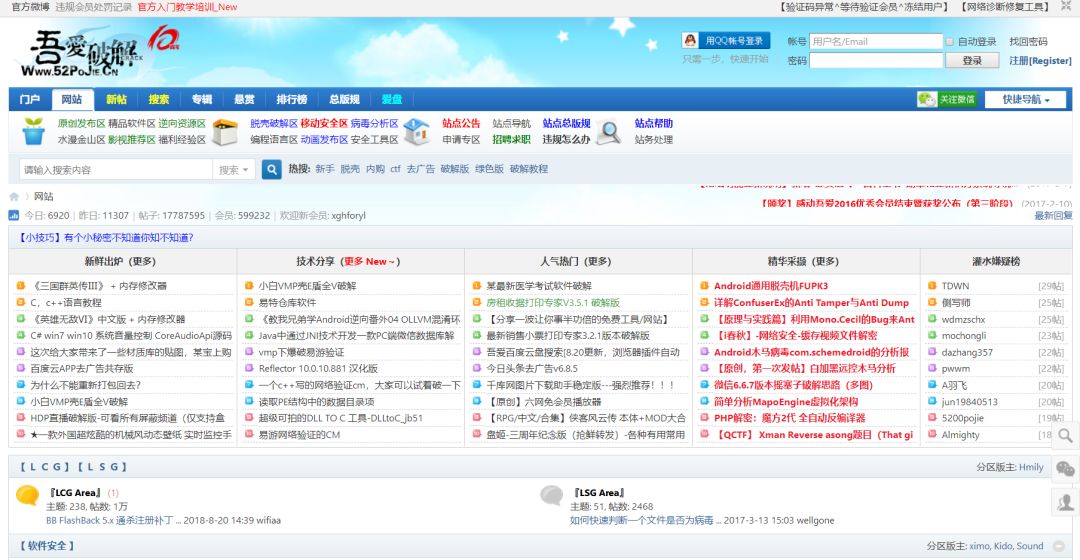Click 更多 New in 技术分享 header
1080x560 pixels.
tap(368, 262)
